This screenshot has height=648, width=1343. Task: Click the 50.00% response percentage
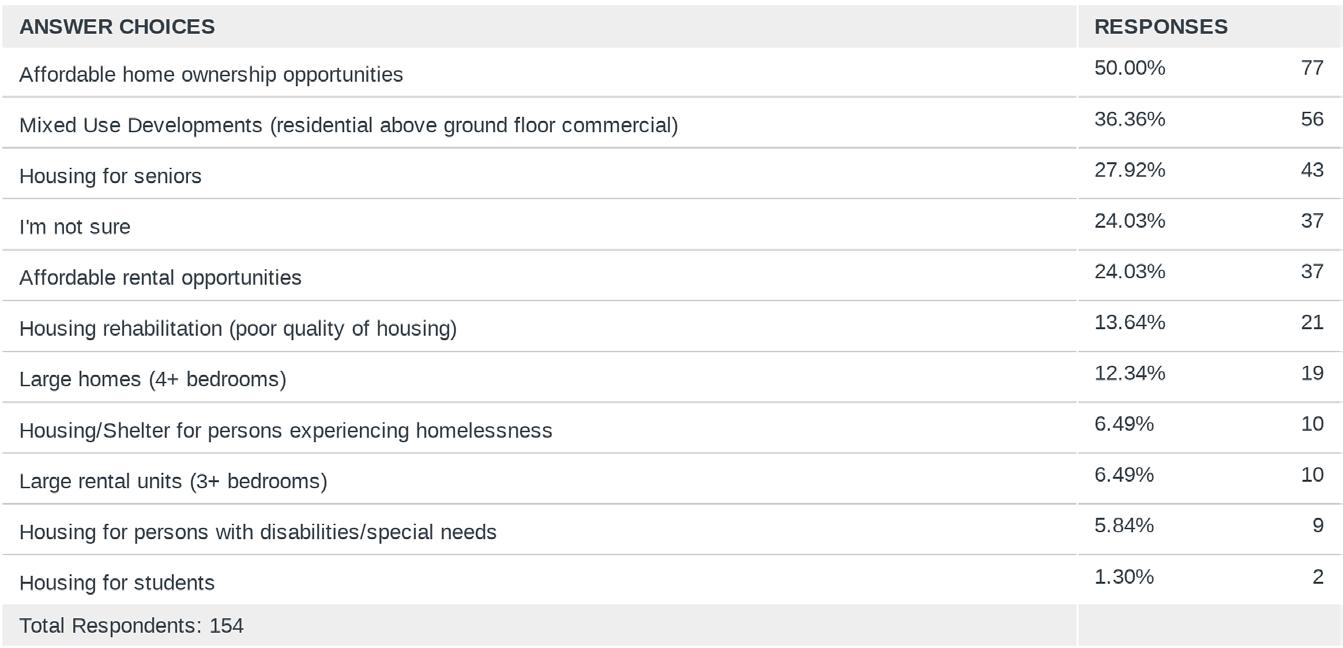(x=1130, y=69)
